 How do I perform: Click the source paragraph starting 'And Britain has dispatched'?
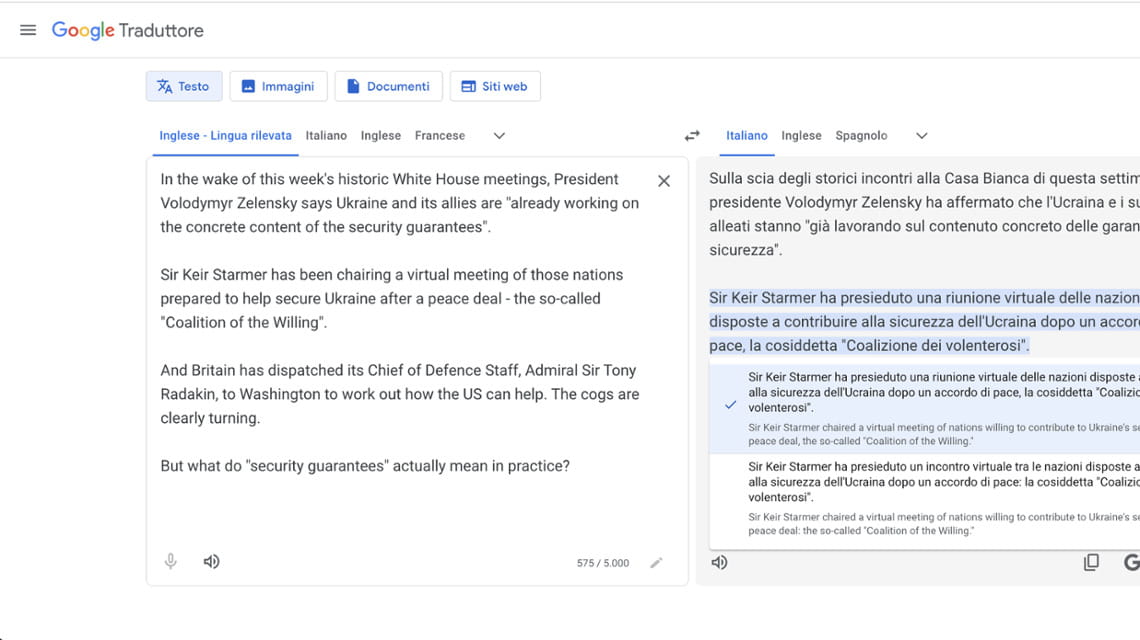400,394
